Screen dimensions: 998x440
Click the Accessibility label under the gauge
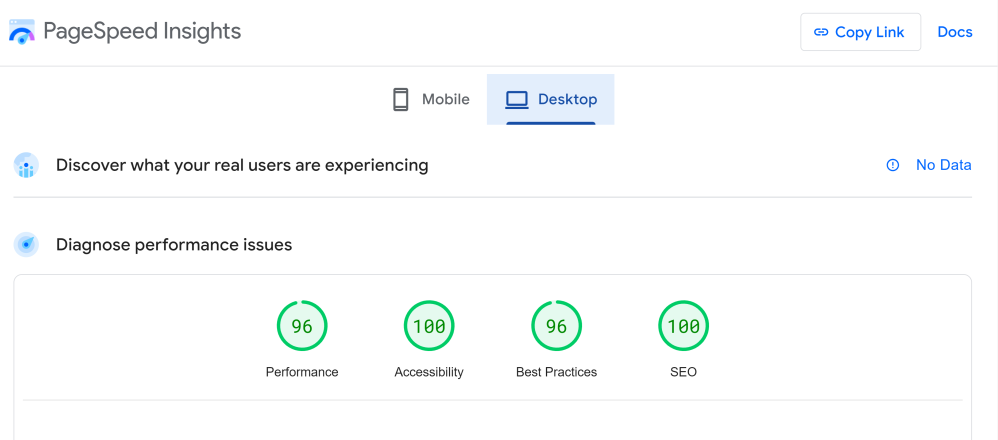pyautogui.click(x=429, y=372)
